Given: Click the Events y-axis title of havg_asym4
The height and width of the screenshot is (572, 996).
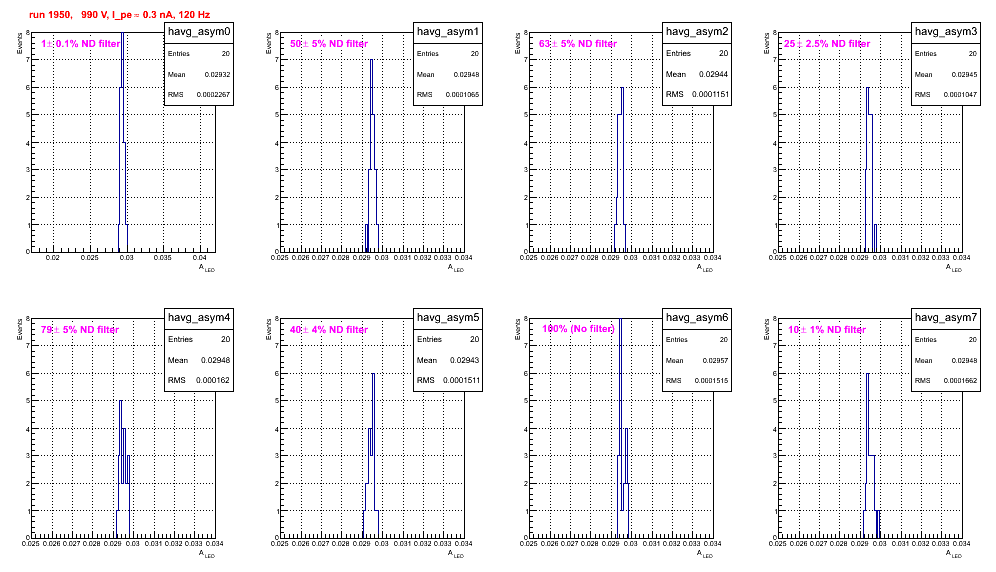Looking at the screenshot, I should (x=20, y=329).
